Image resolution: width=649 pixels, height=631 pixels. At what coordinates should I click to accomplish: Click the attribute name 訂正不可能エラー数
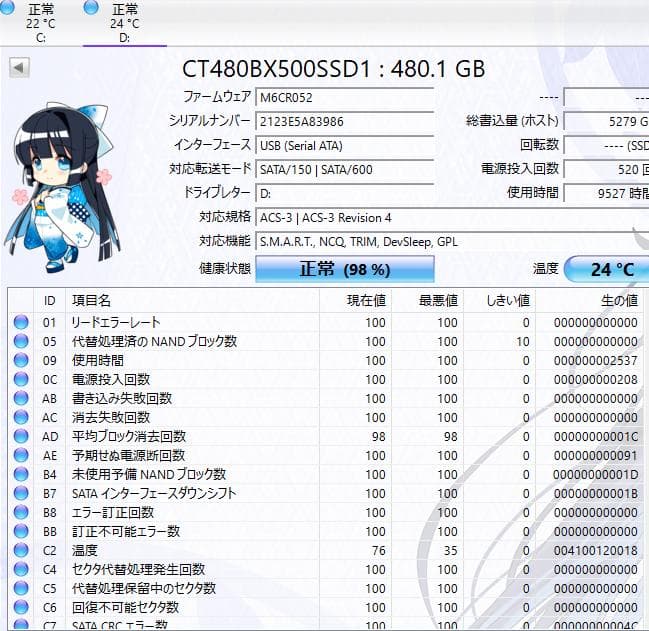tap(126, 531)
